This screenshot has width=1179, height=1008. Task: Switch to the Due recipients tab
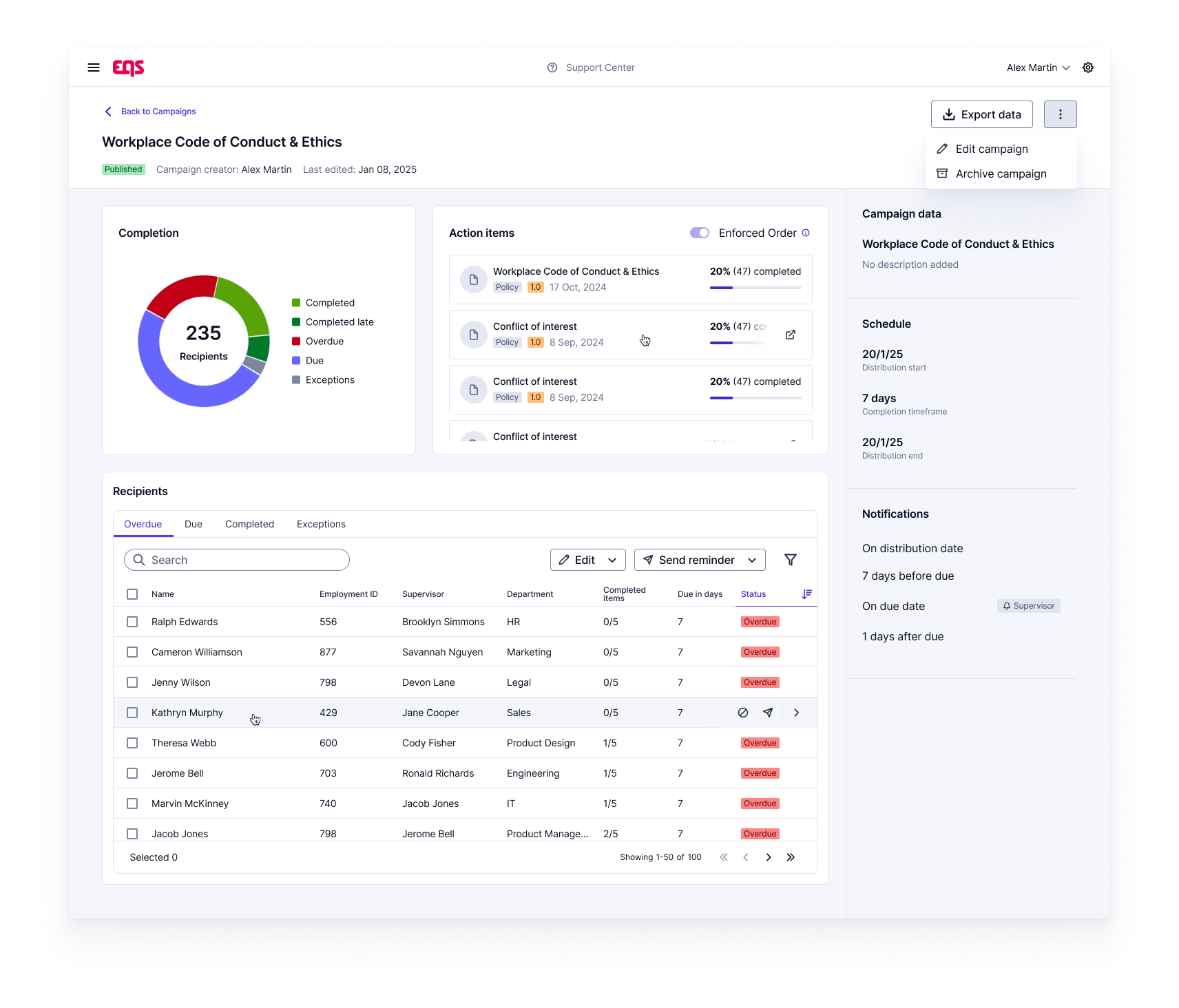(x=194, y=524)
